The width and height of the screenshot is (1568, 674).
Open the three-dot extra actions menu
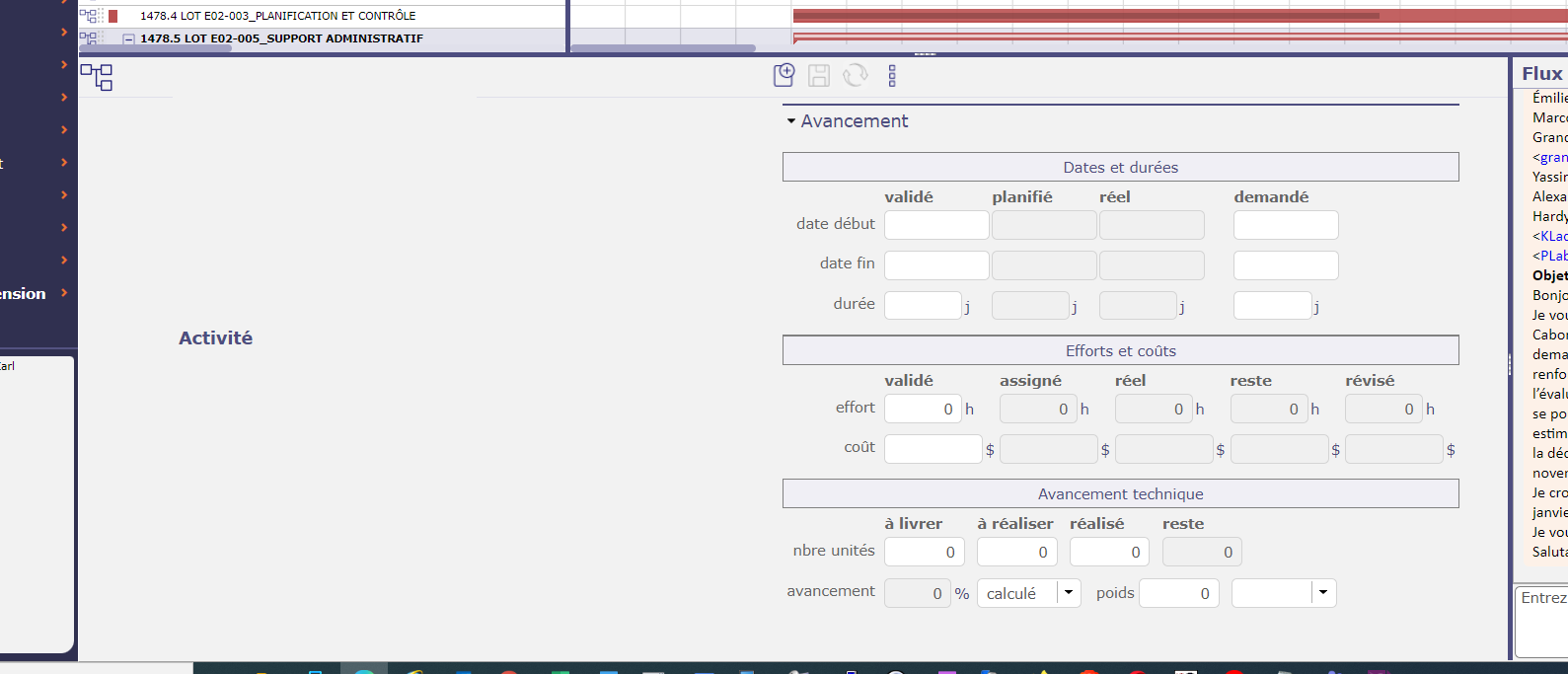pyautogui.click(x=892, y=76)
